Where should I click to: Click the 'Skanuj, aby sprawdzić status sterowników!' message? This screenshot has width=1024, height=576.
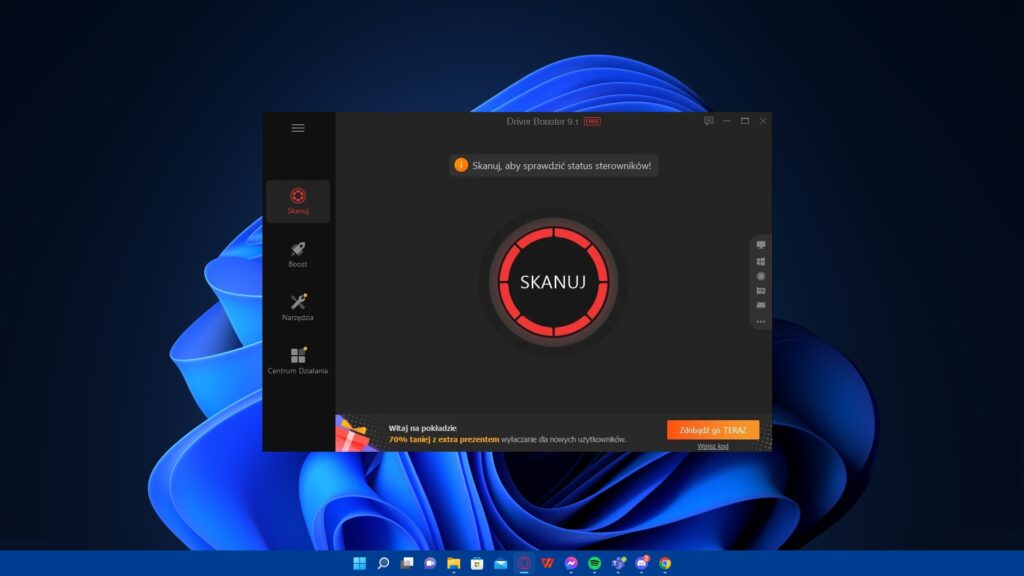coord(562,166)
